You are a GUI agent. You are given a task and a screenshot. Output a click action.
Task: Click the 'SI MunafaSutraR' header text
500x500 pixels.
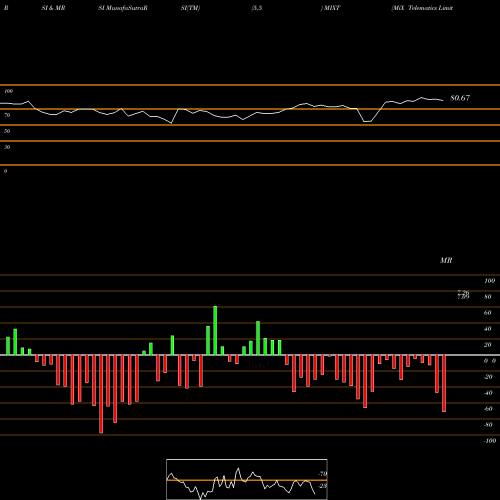pyautogui.click(x=123, y=8)
